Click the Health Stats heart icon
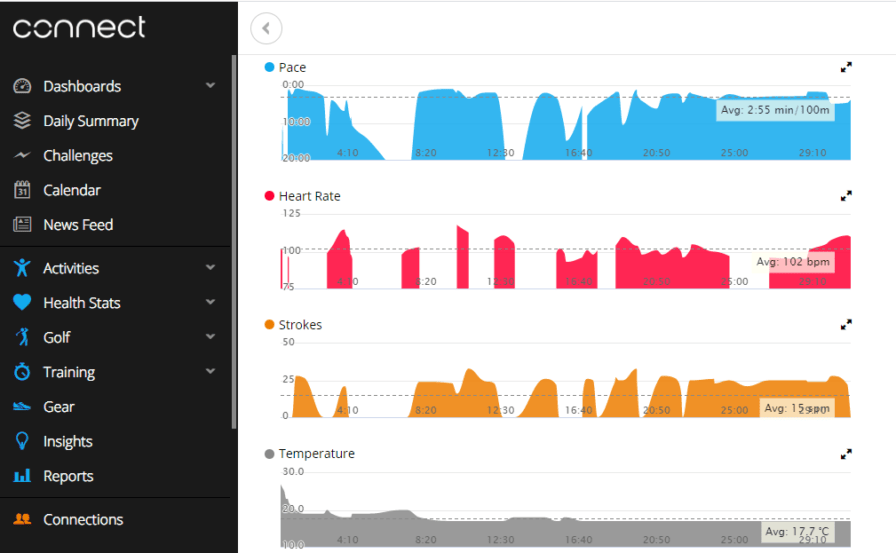This screenshot has height=553, width=896. [22, 303]
